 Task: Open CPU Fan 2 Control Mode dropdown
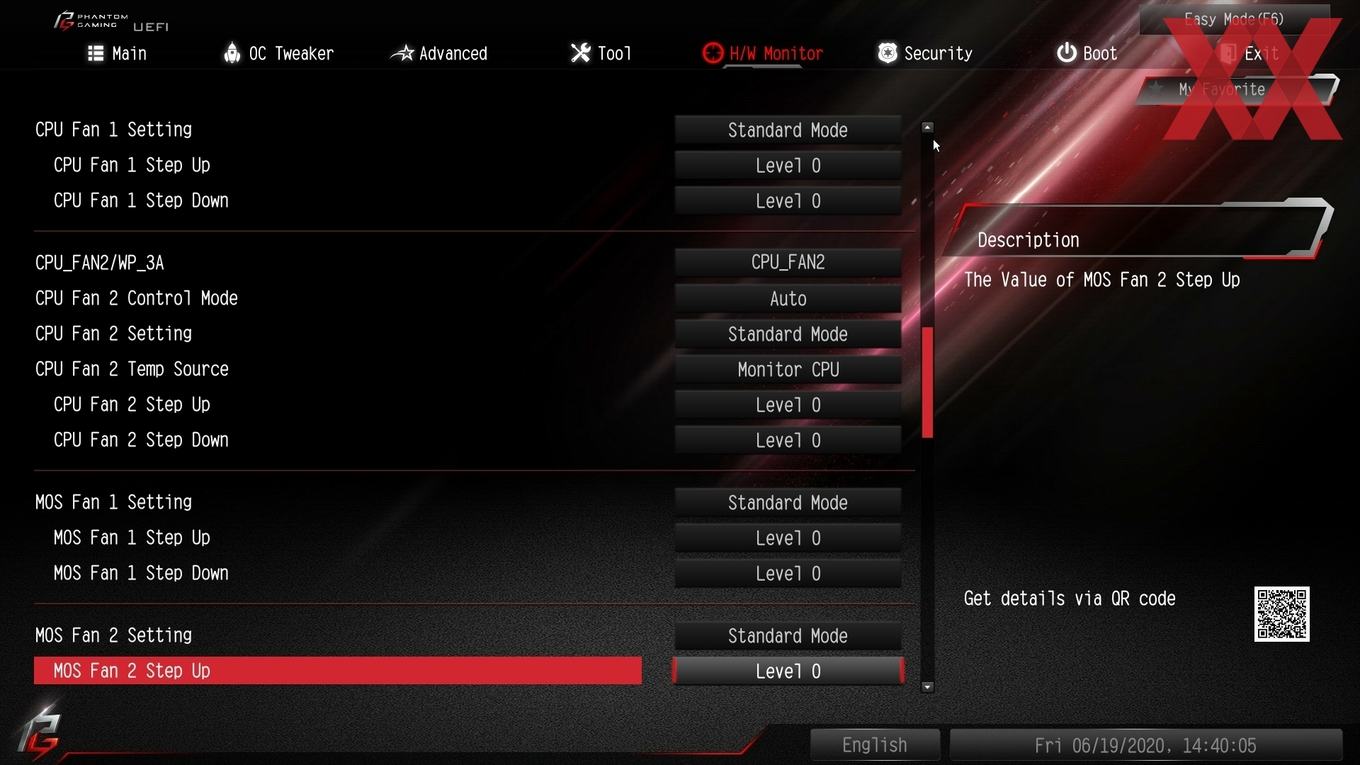pyautogui.click(x=788, y=298)
